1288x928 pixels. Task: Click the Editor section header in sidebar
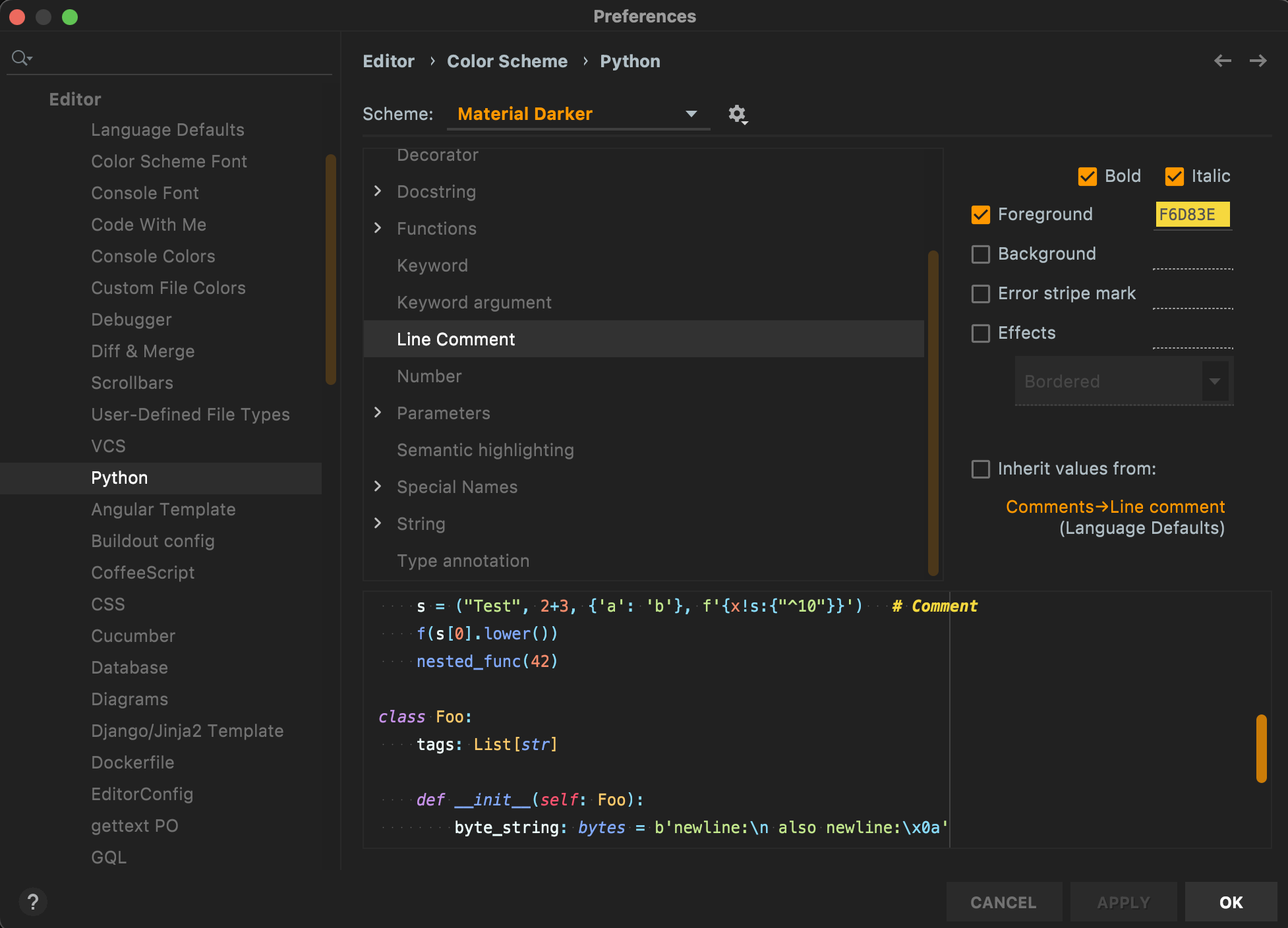tap(74, 100)
